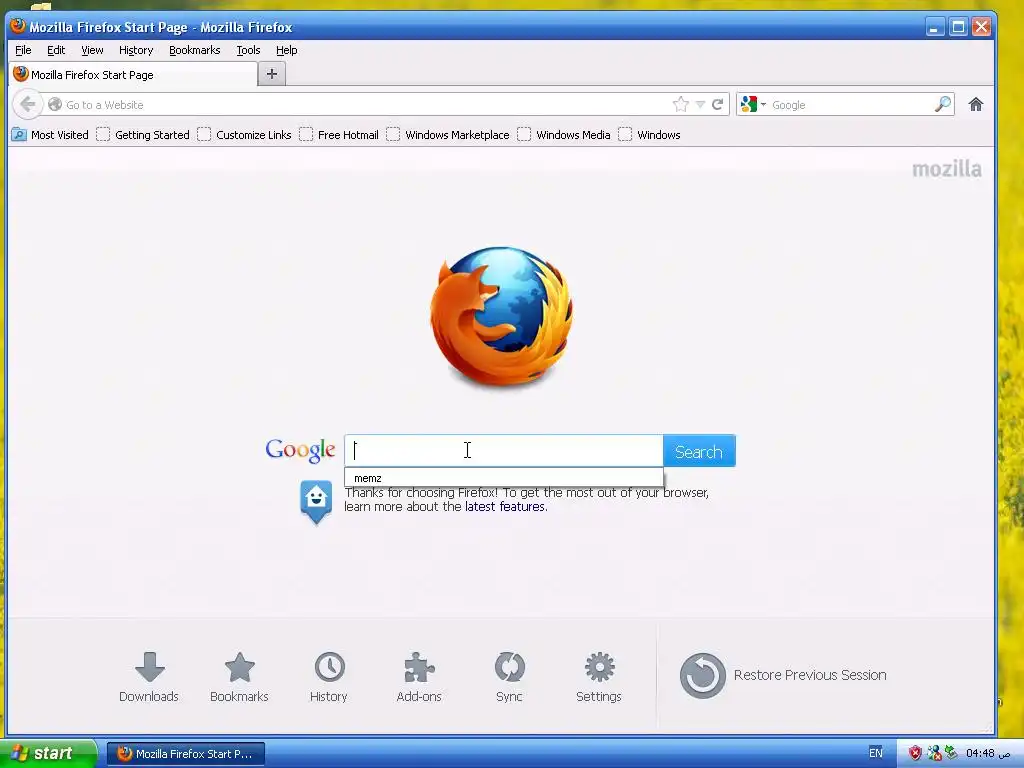Click the EN language indicator
The image size is (1024, 768).
point(876,754)
